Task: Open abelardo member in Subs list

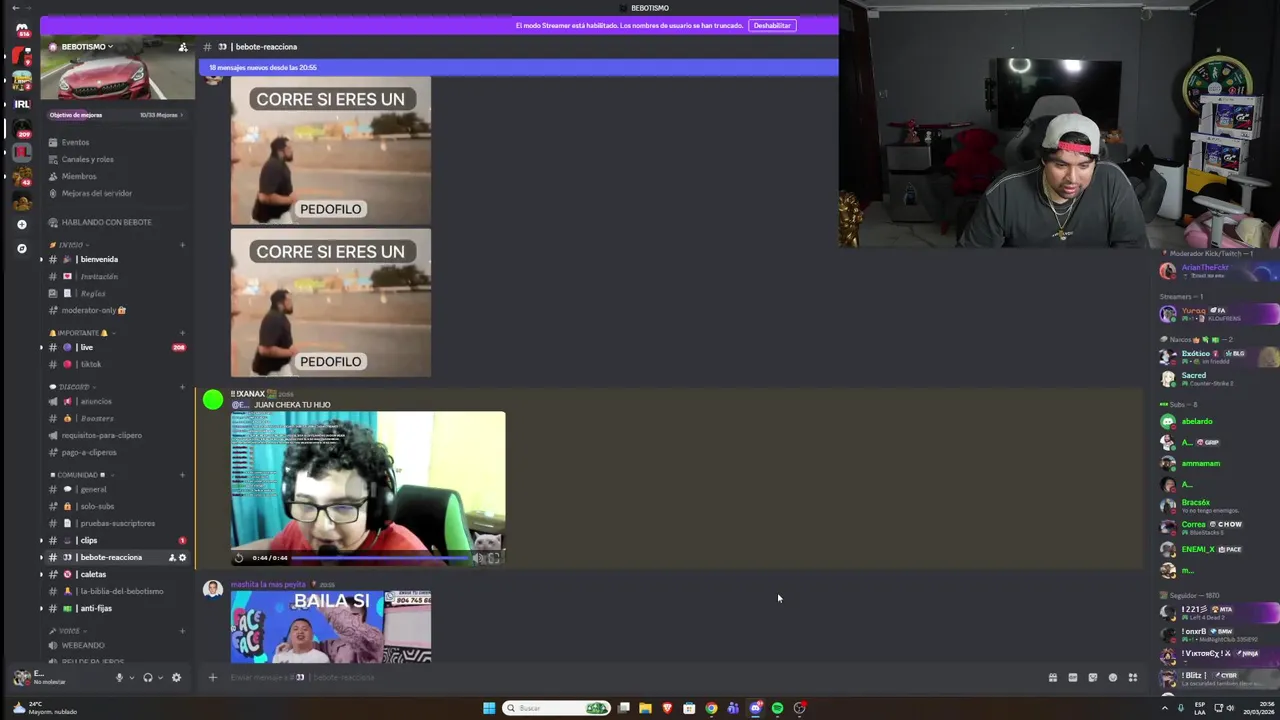Action: [x=1218, y=422]
